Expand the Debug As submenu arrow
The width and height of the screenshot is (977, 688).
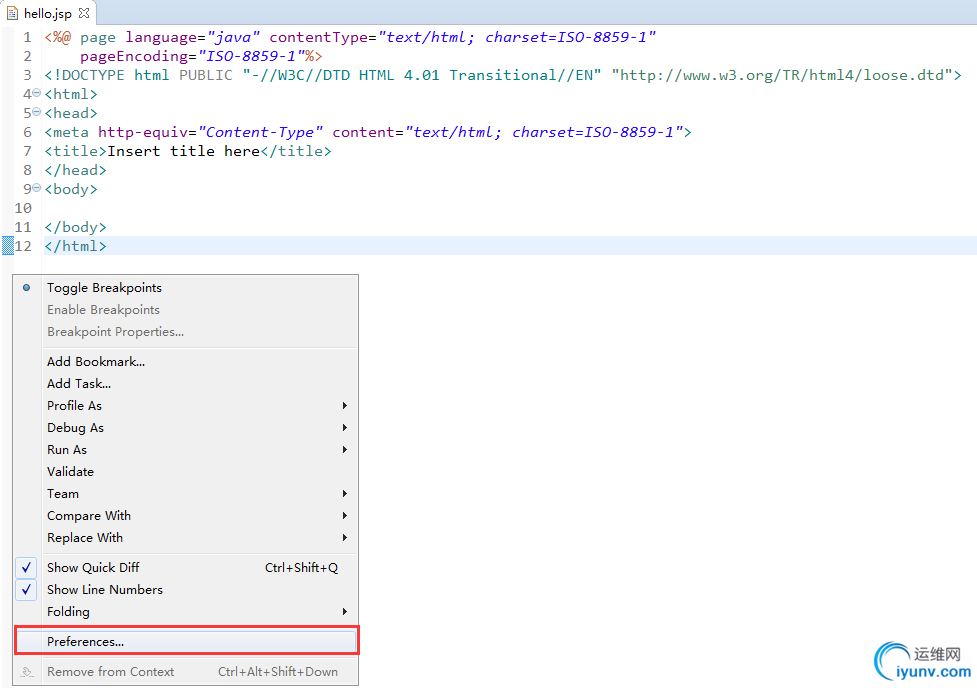coord(345,428)
